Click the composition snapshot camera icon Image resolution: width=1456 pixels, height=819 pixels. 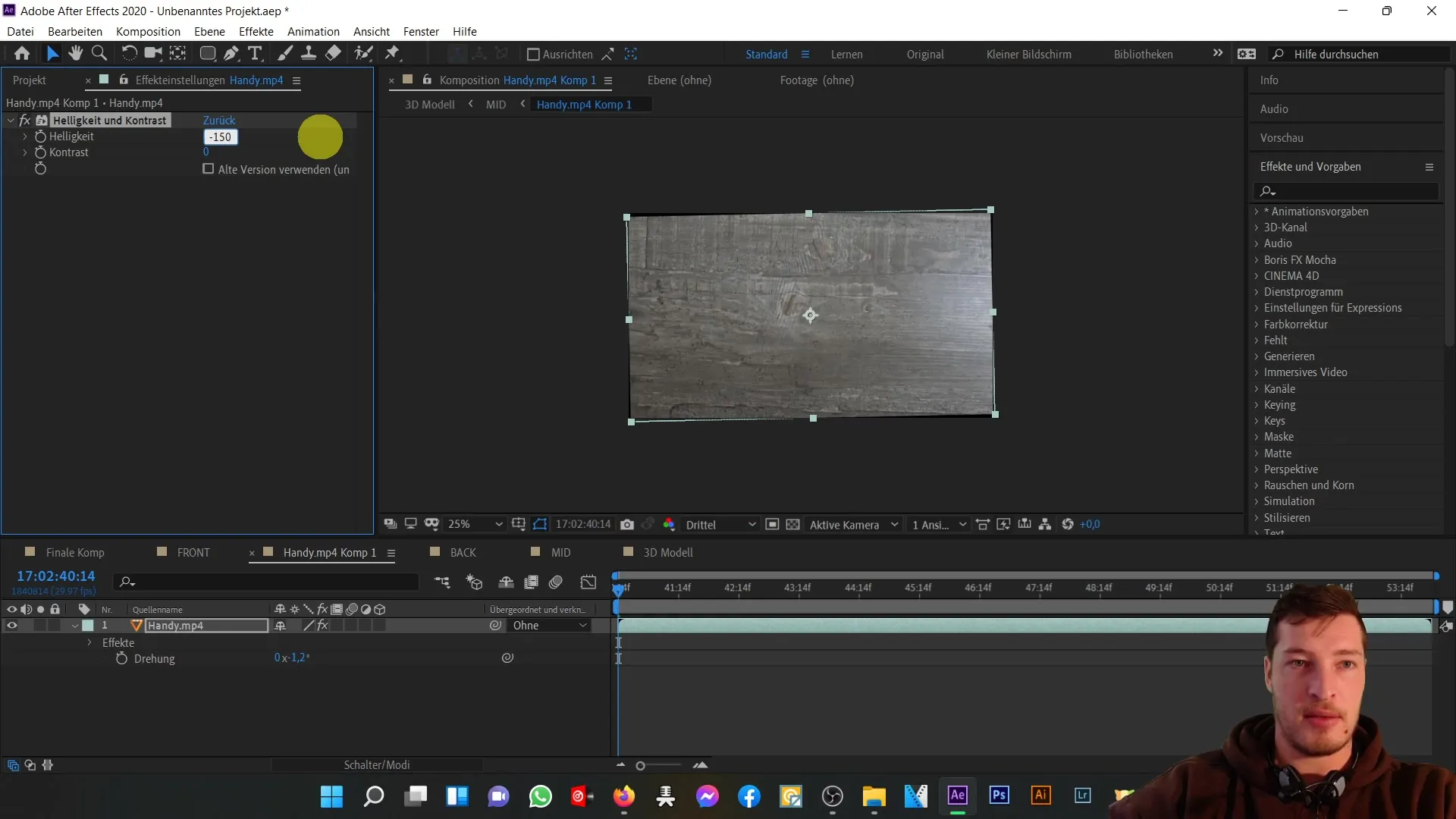[628, 524]
